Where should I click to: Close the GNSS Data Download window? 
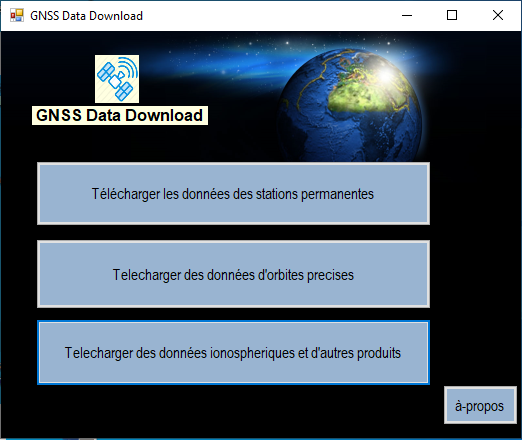pyautogui.click(x=498, y=15)
